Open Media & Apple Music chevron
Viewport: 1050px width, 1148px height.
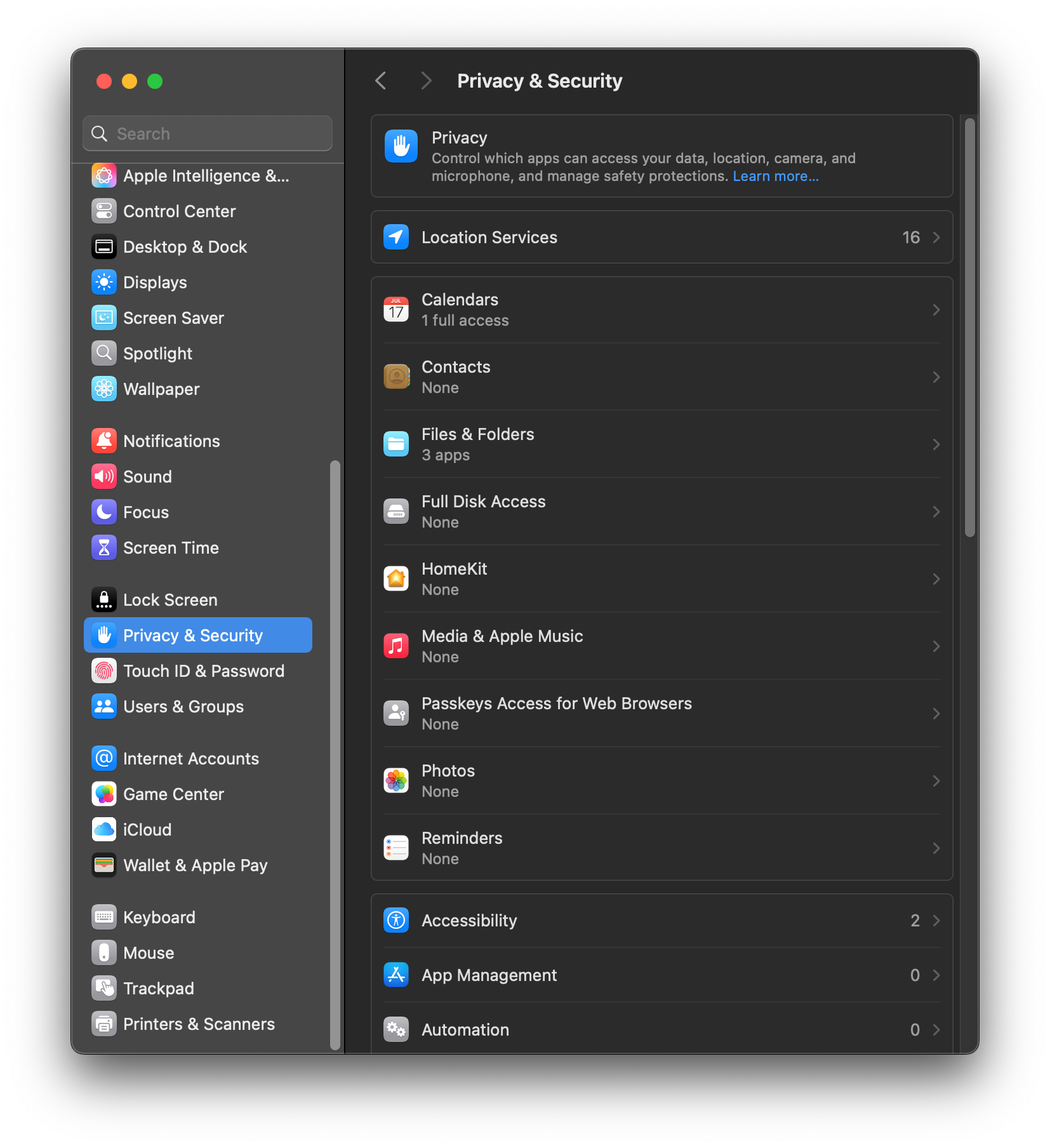point(936,646)
